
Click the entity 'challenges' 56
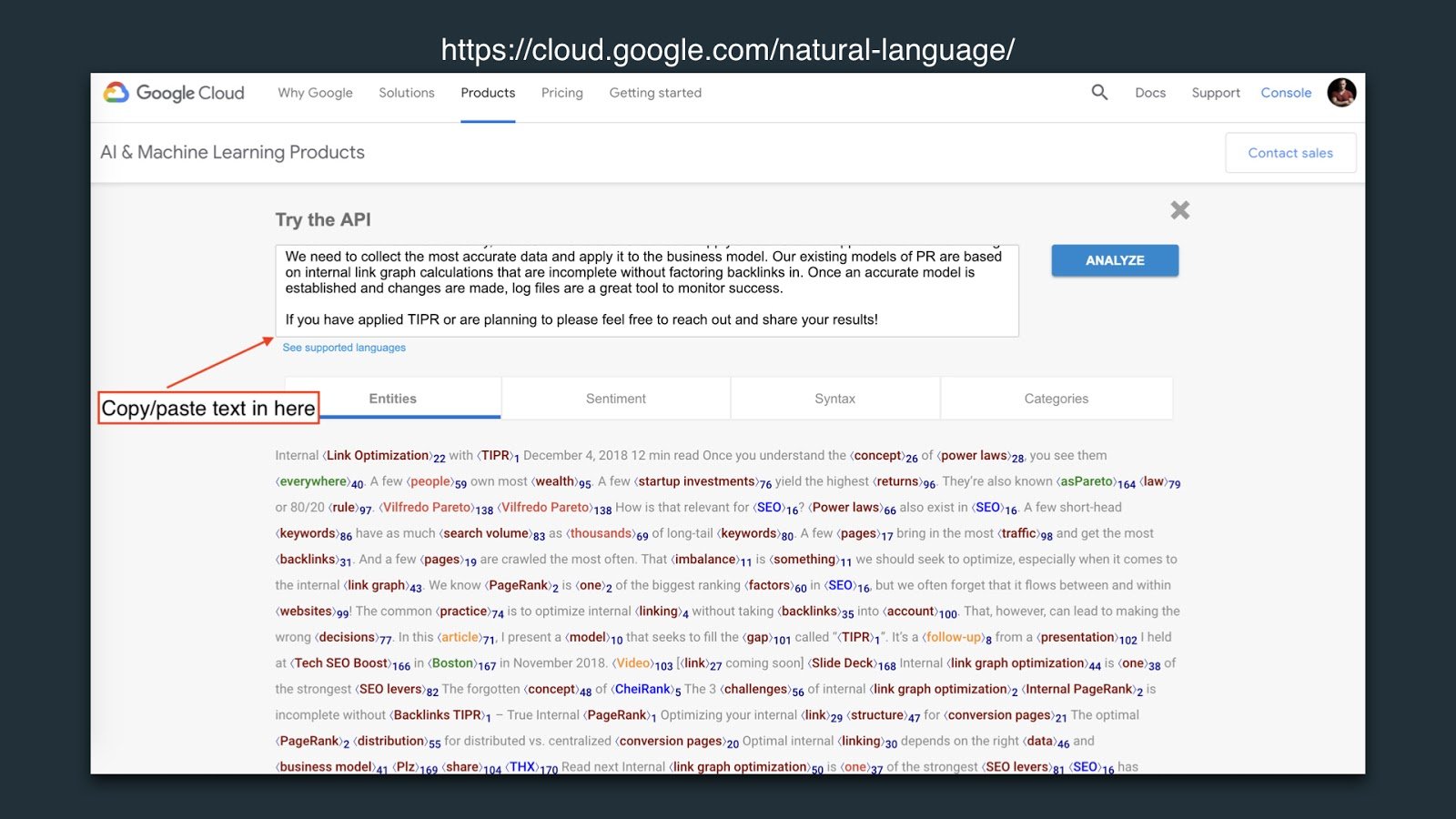click(762, 689)
